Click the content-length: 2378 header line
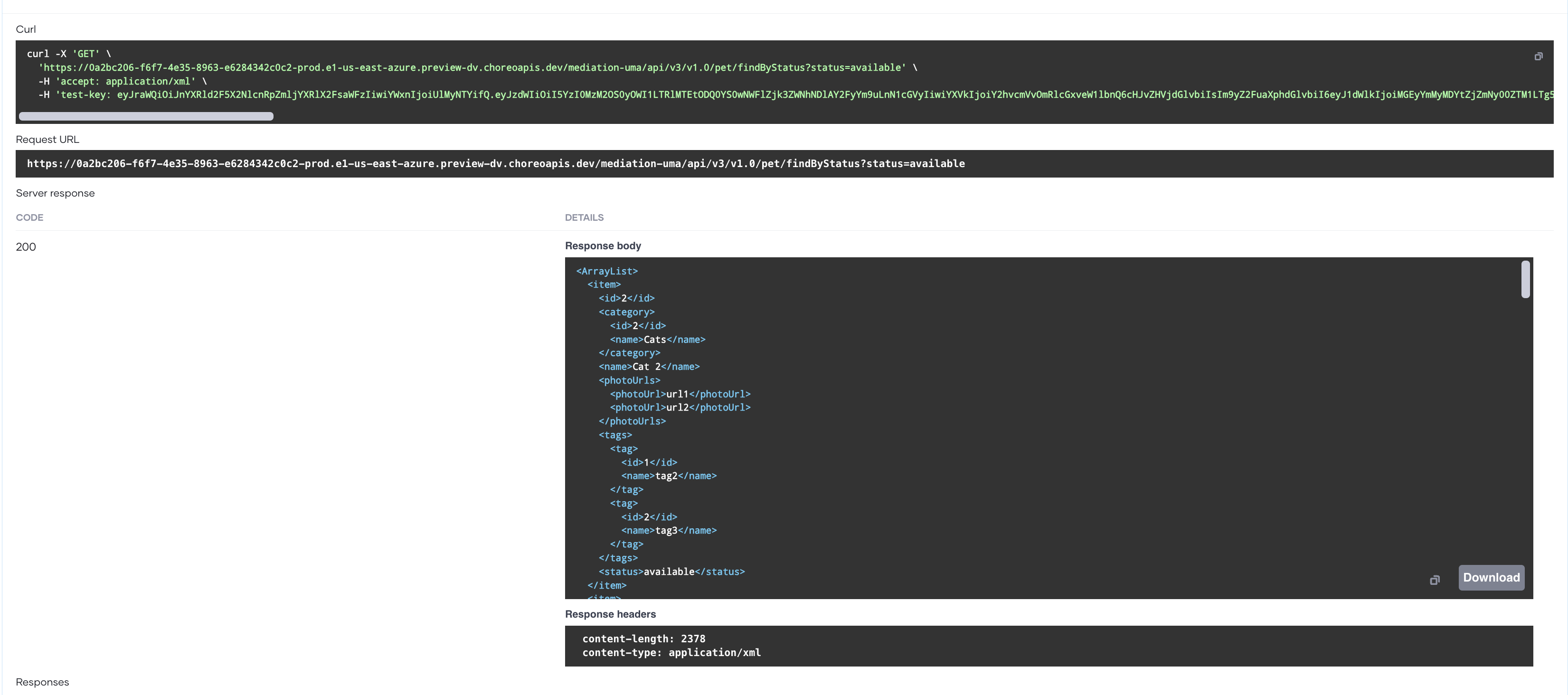This screenshot has height=695, width=1568. (x=643, y=639)
